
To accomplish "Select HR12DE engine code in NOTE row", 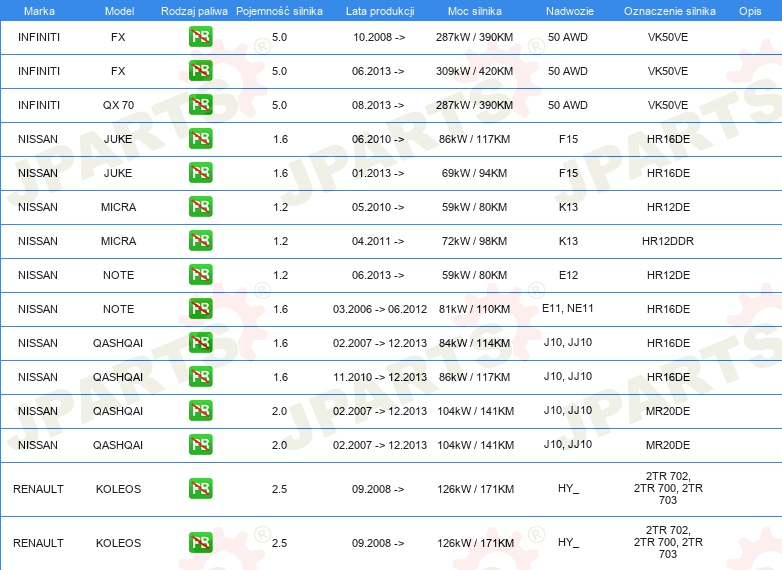I will (668, 275).
